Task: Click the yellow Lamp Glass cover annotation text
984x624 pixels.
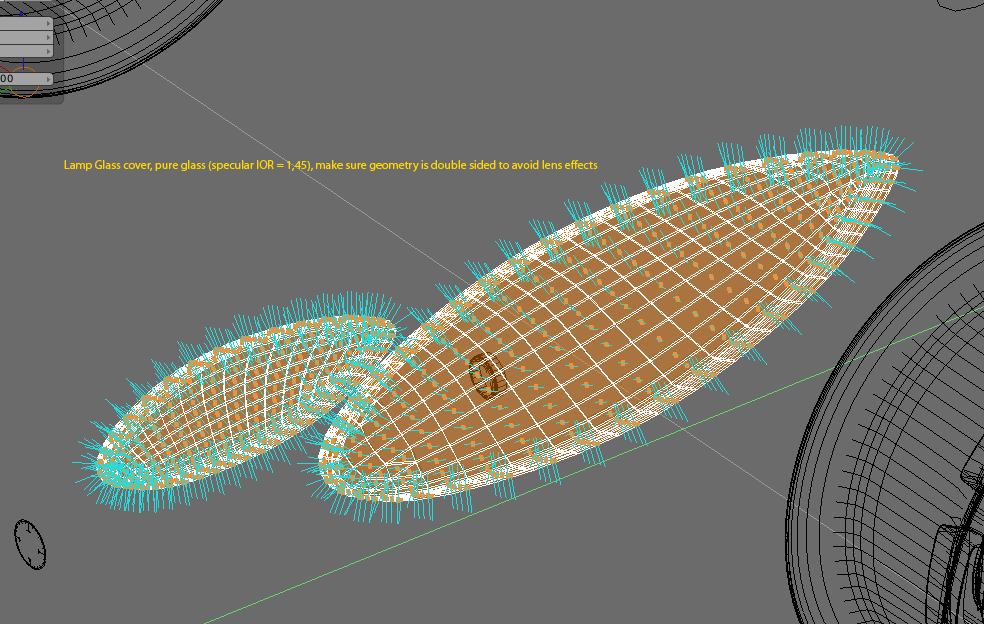Action: tap(330, 165)
